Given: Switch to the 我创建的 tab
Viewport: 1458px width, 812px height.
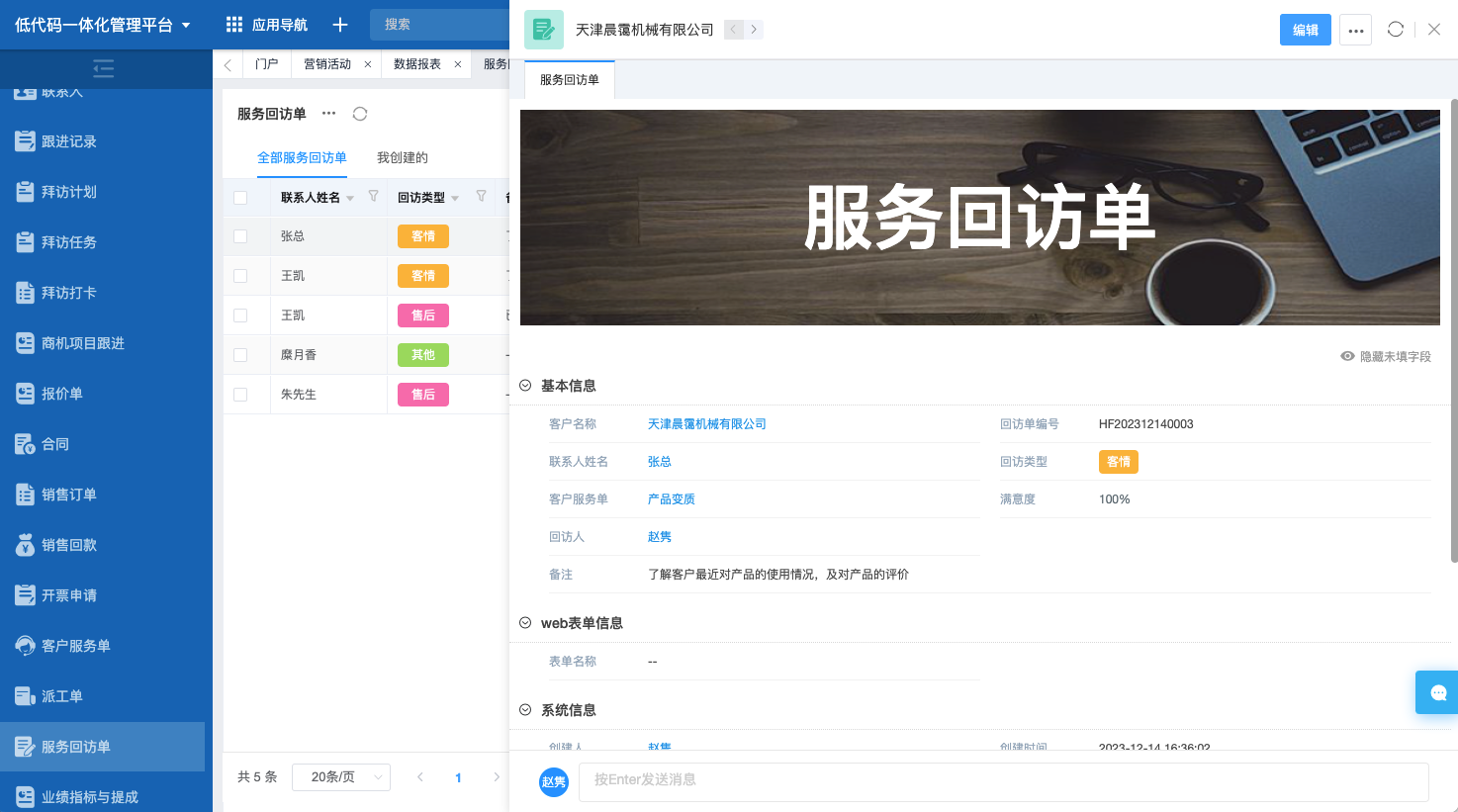Looking at the screenshot, I should pos(402,157).
